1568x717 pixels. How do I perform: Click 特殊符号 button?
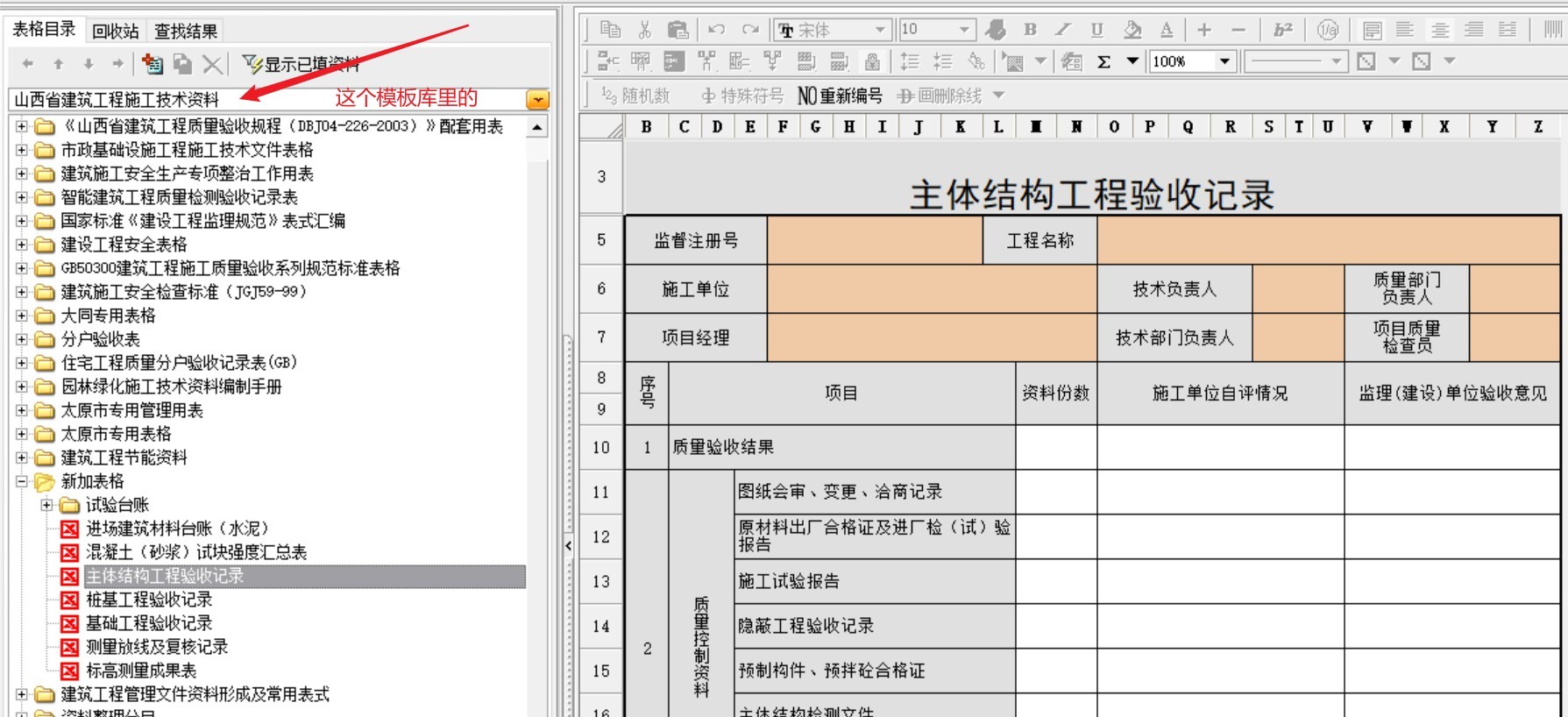tap(742, 96)
